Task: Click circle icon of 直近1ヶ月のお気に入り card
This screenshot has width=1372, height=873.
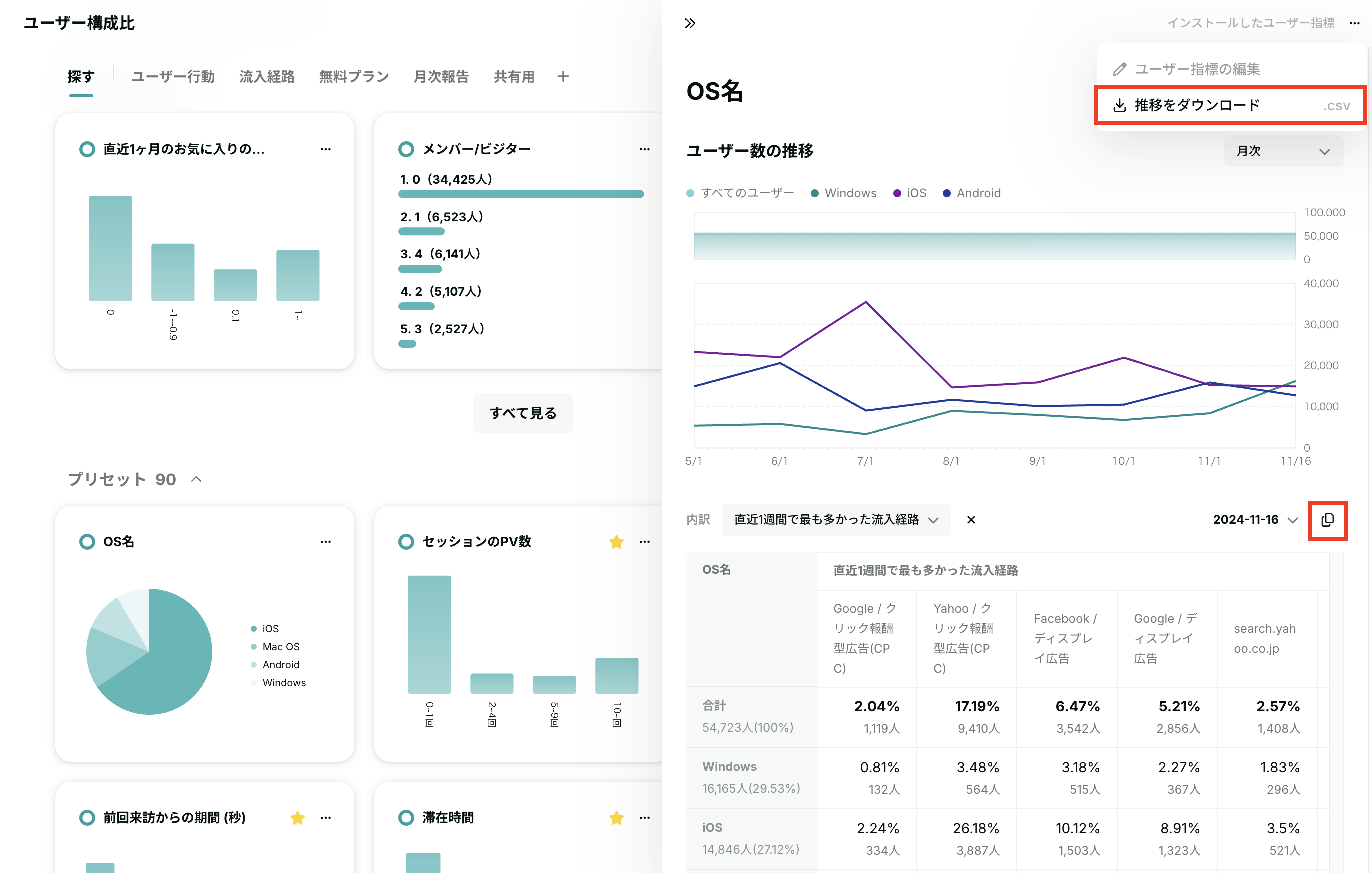Action: [x=87, y=149]
